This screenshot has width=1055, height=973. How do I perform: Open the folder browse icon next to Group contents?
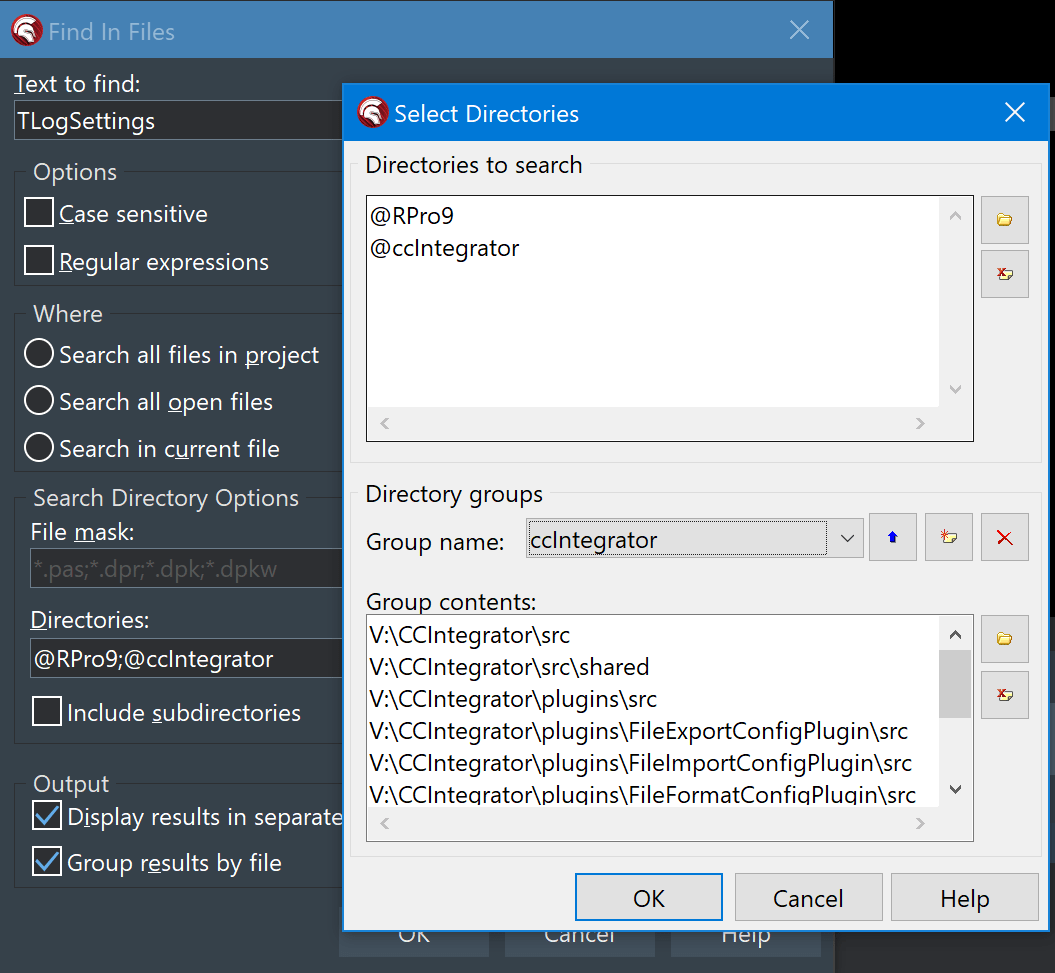pyautogui.click(x=1004, y=639)
